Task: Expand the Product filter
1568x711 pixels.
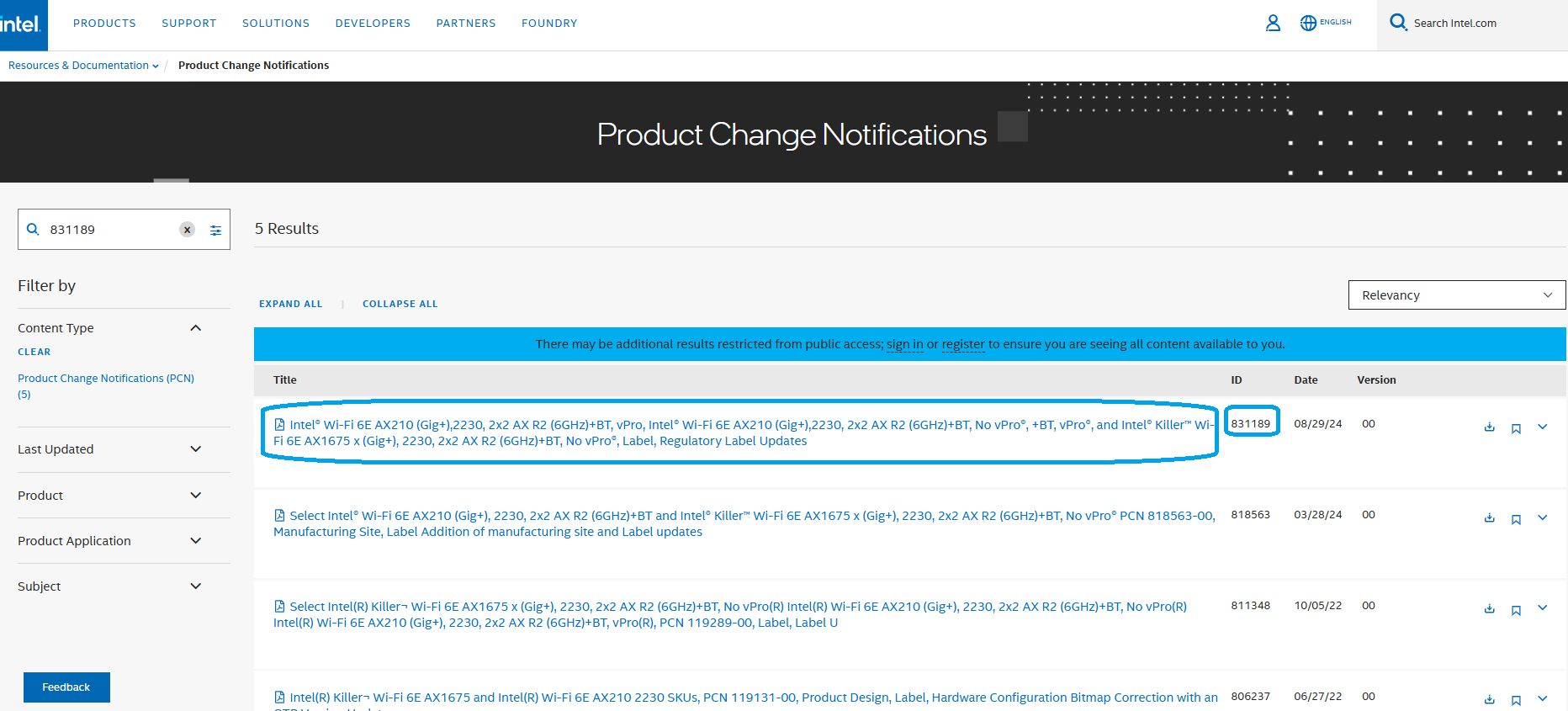Action: click(196, 496)
